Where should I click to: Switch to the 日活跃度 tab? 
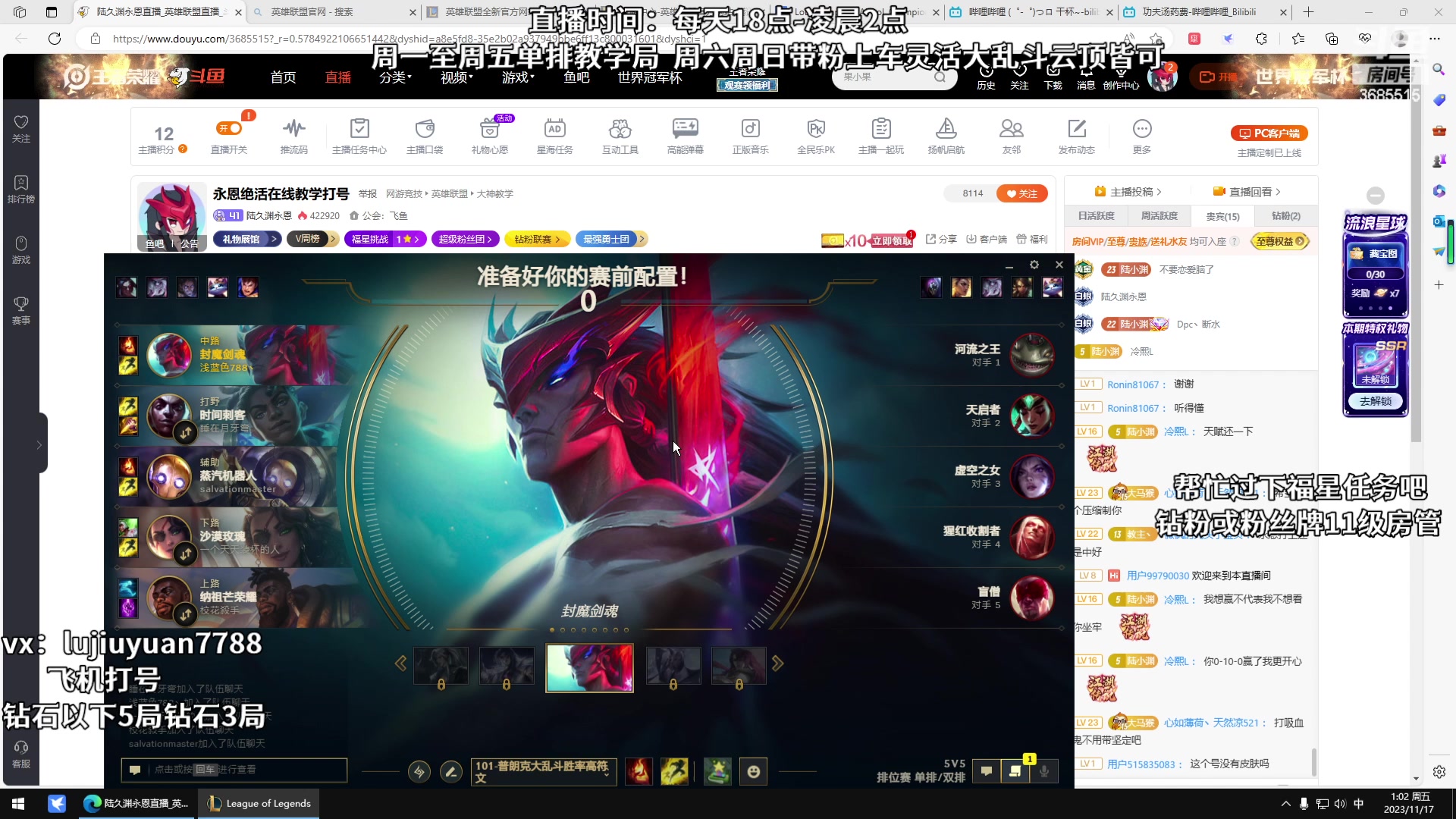1096,216
